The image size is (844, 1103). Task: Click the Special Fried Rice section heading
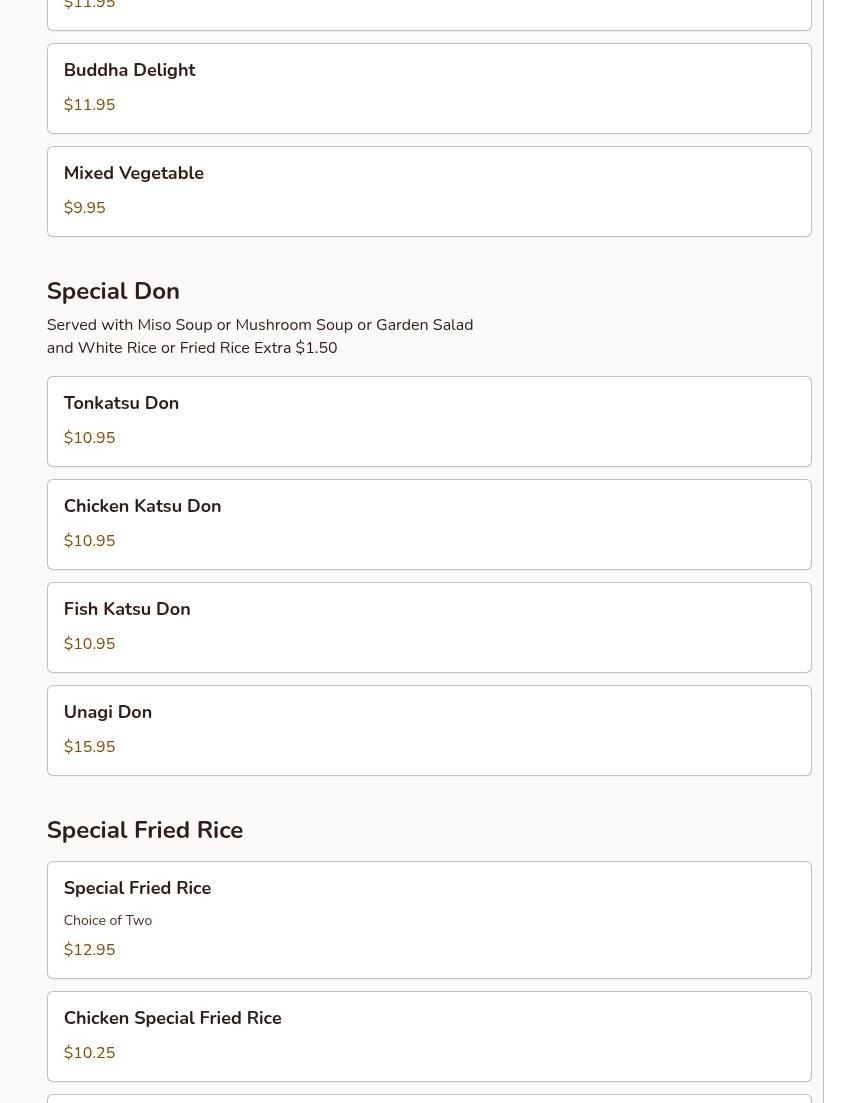pos(145,830)
